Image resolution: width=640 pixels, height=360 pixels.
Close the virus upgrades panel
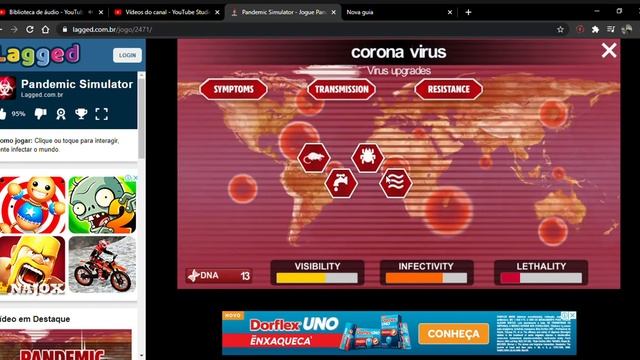[609, 51]
